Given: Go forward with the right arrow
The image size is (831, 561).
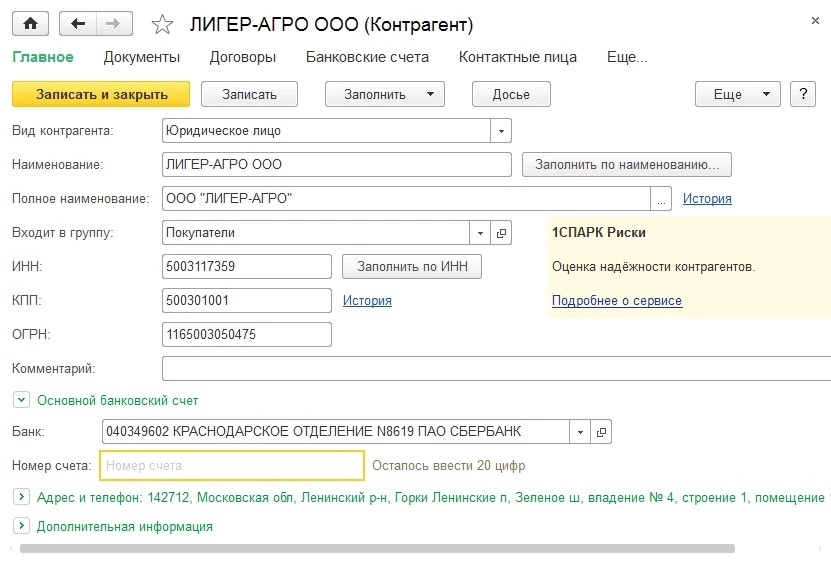Looking at the screenshot, I should [113, 23].
